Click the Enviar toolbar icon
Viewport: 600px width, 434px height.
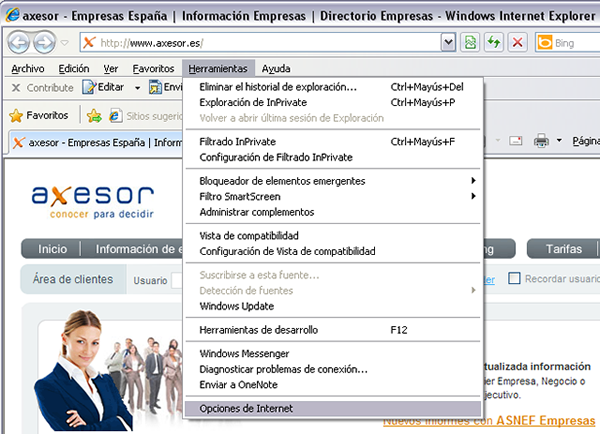tap(155, 87)
